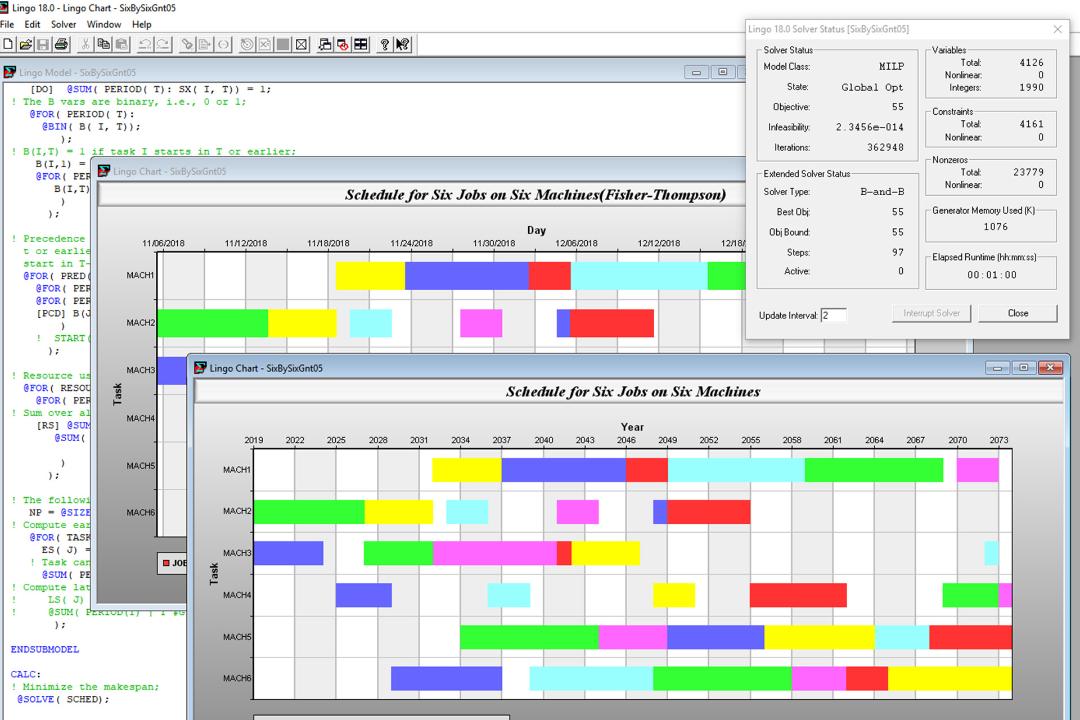Open a file with the folder icon
This screenshot has width=1080, height=720.
pos(25,45)
